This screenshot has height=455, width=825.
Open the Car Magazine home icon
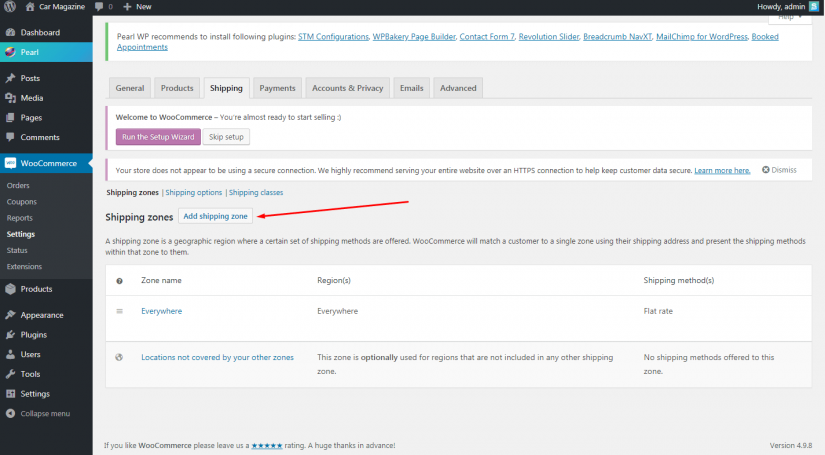point(30,7)
